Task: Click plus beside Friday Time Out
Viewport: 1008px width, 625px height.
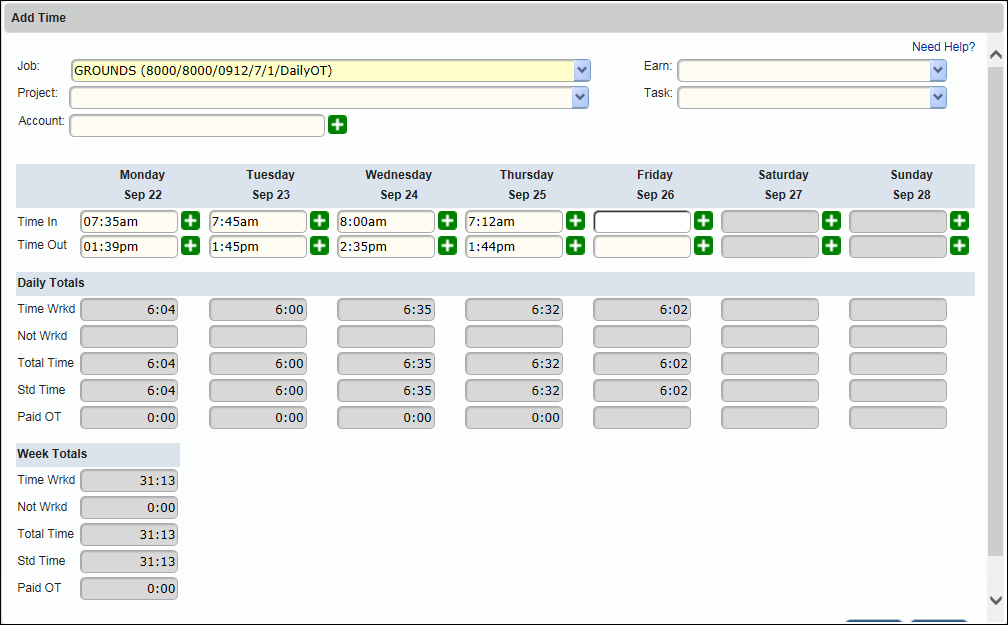Action: pyautogui.click(x=703, y=246)
